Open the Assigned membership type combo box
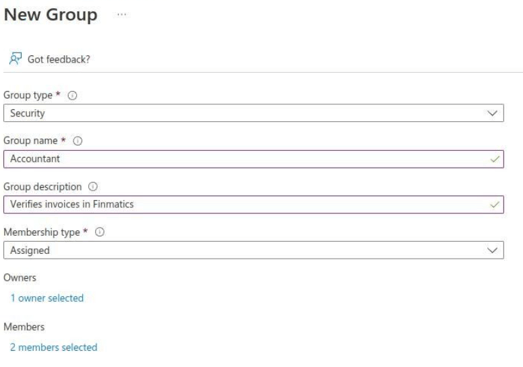Image resolution: width=523 pixels, height=367 pixels. pyautogui.click(x=253, y=250)
